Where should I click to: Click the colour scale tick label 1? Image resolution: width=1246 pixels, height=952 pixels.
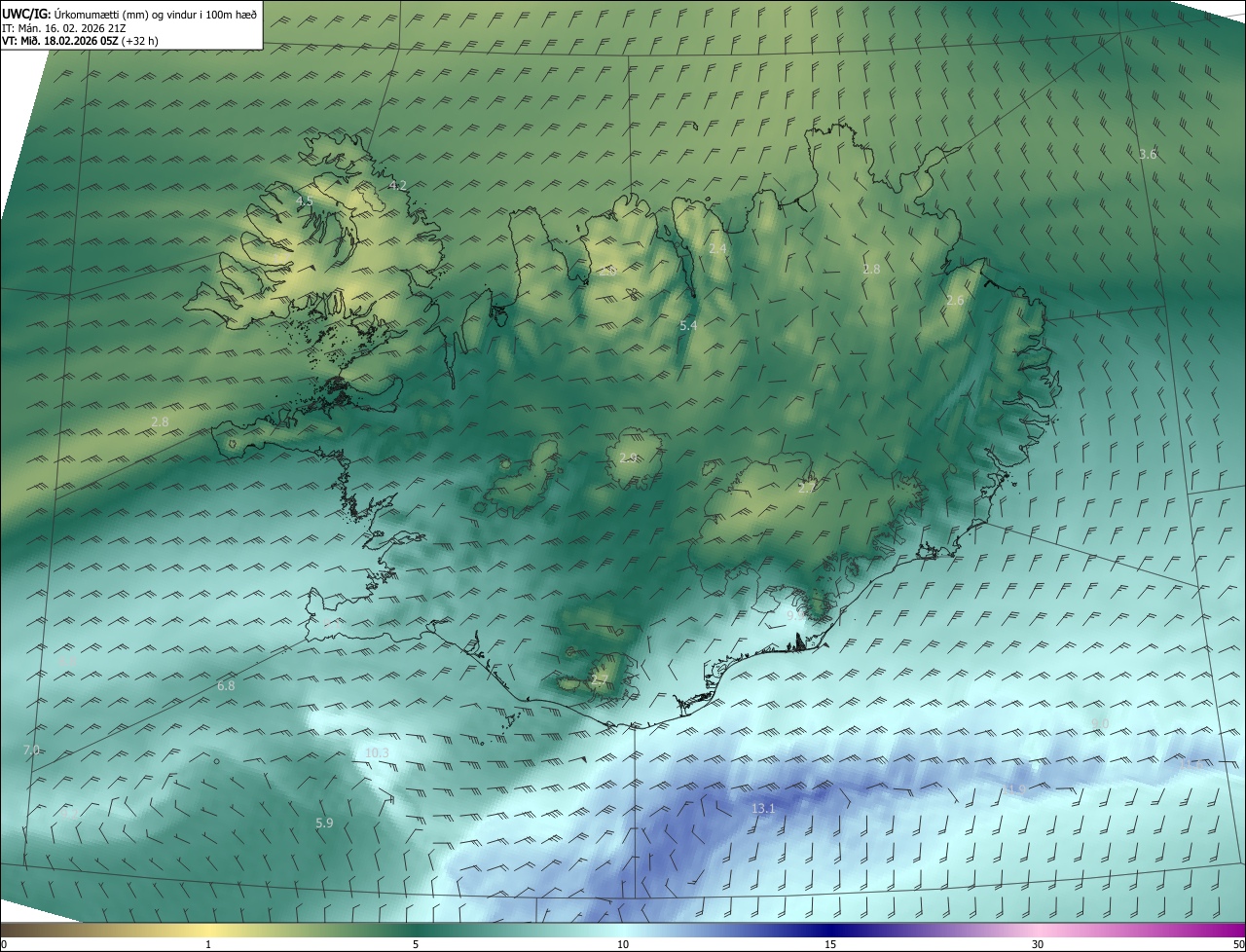[208, 944]
